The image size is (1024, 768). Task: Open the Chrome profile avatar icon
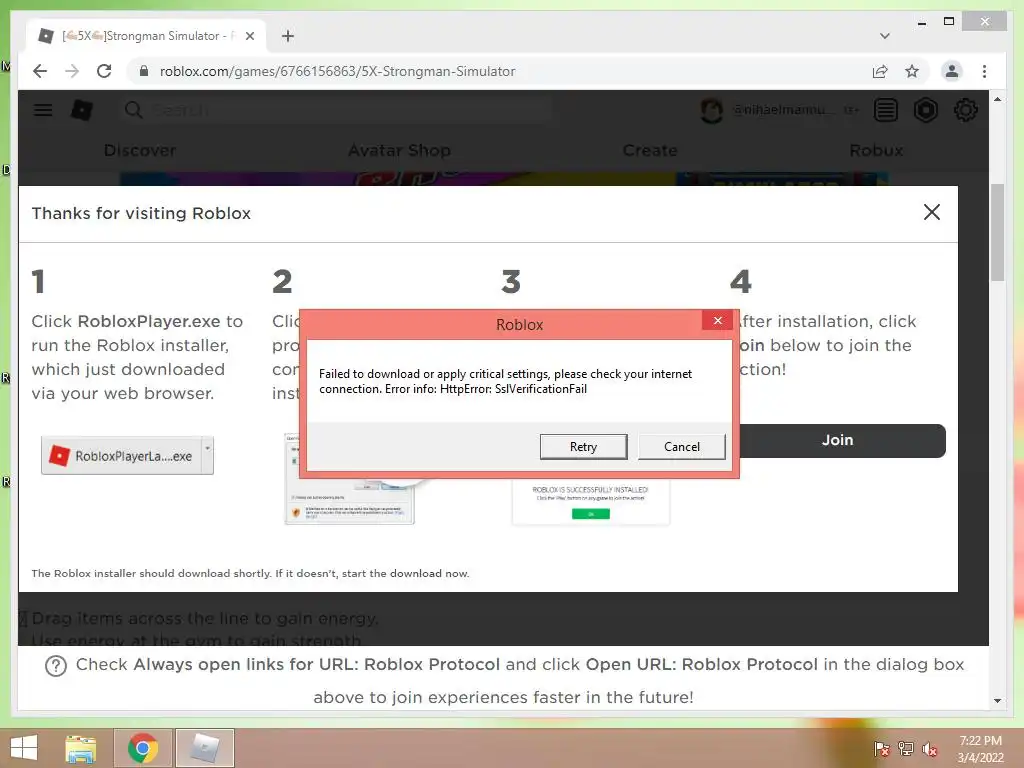tap(952, 71)
